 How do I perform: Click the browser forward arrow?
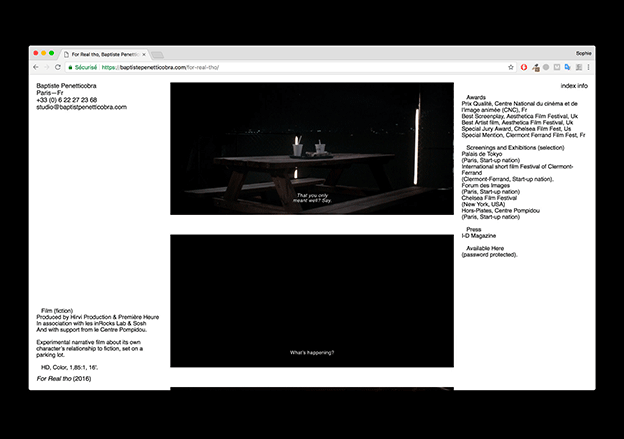coord(47,67)
